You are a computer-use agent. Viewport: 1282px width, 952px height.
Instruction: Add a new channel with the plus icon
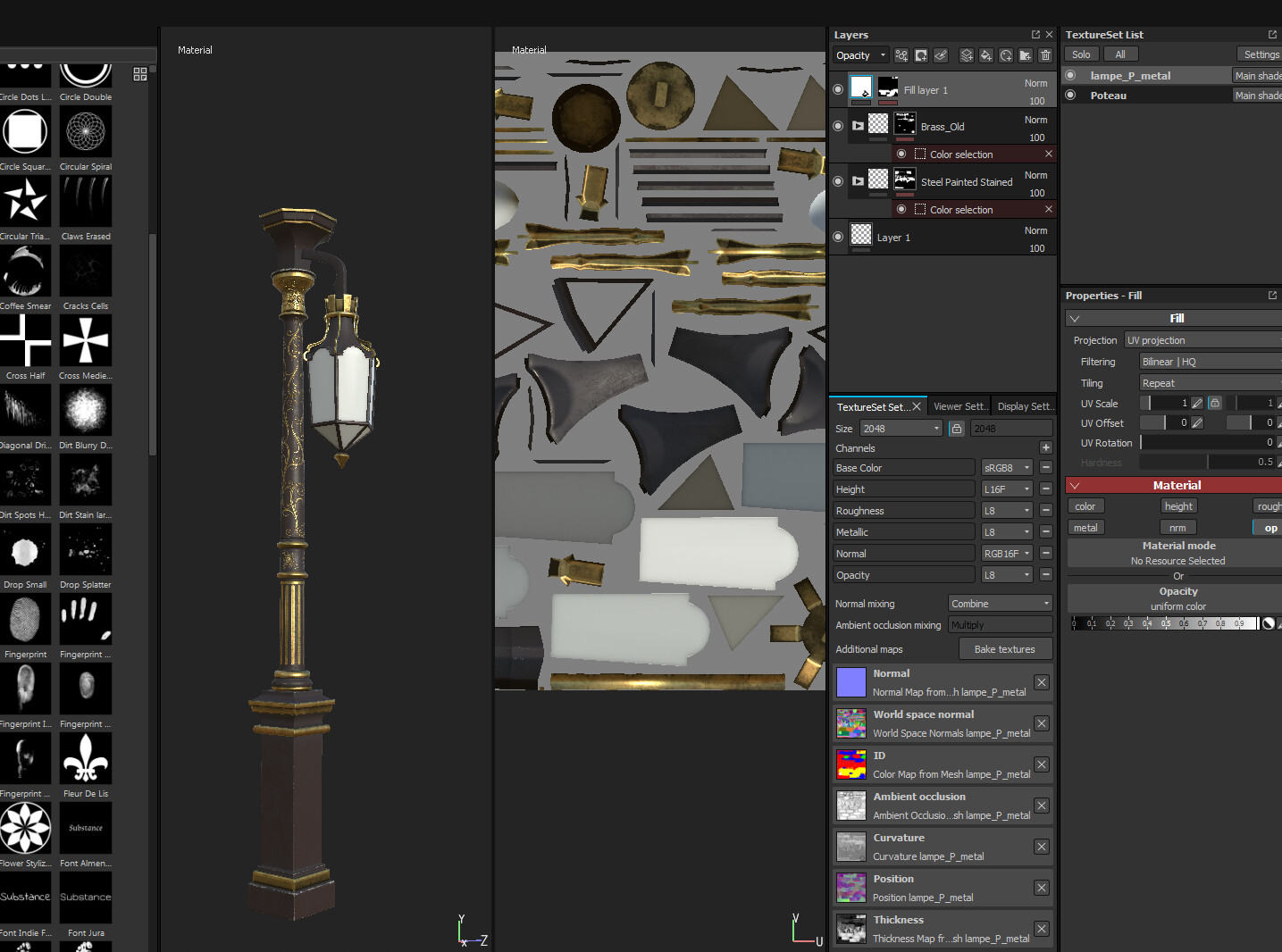(x=1045, y=447)
